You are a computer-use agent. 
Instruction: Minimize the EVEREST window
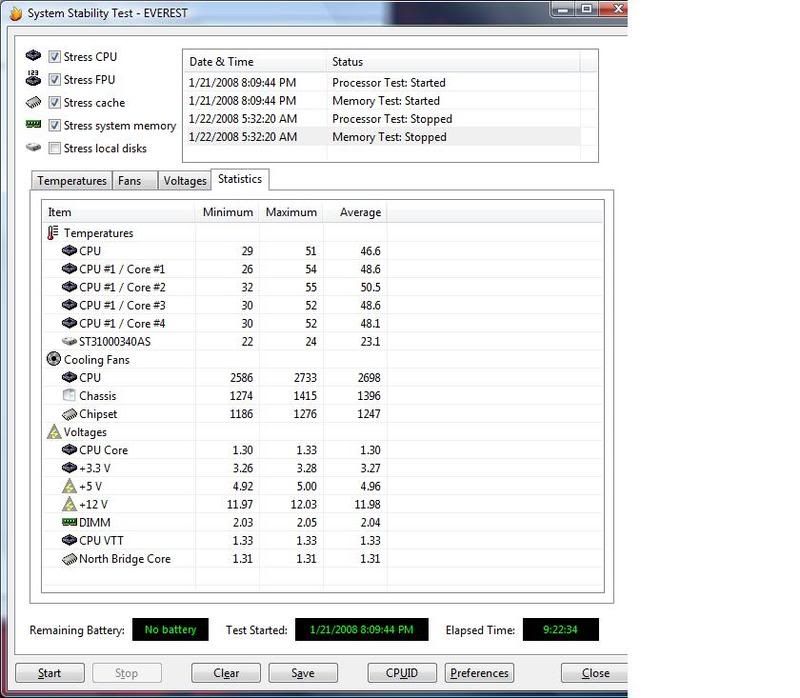pyautogui.click(x=563, y=9)
